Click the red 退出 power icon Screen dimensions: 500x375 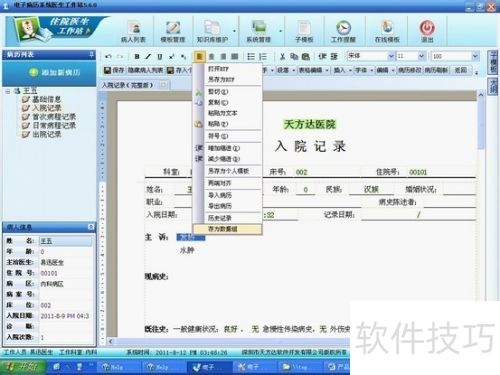427,31
